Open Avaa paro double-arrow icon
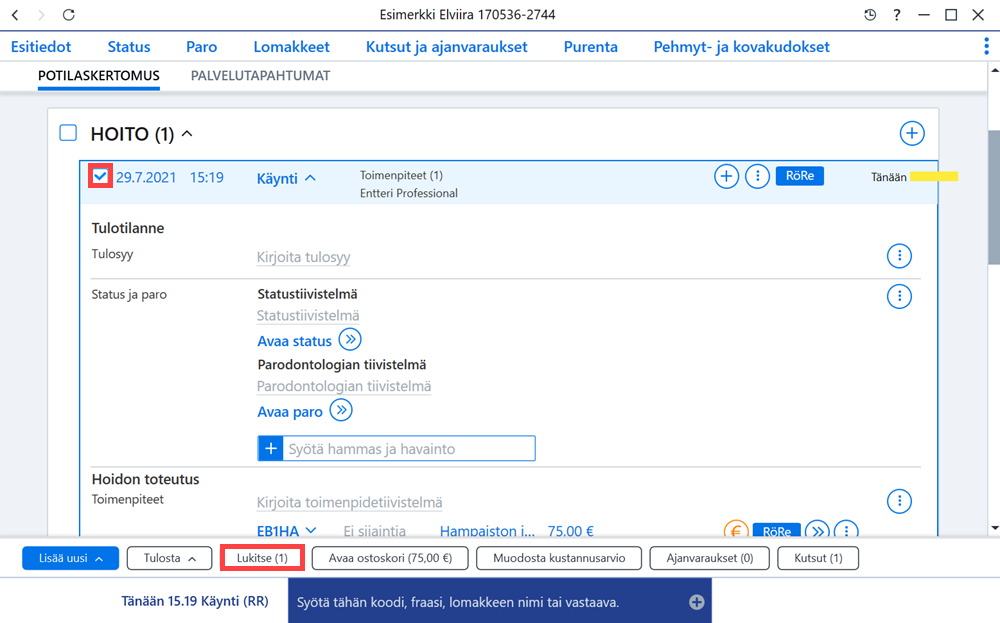 pyautogui.click(x=341, y=410)
